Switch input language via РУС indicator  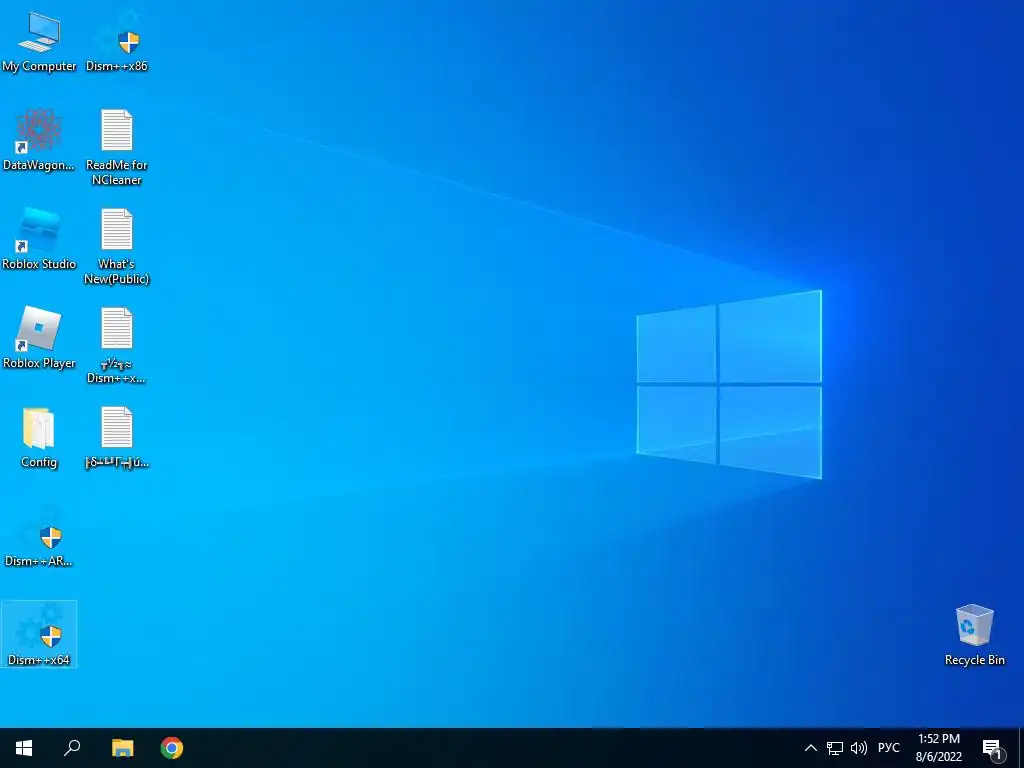point(889,748)
